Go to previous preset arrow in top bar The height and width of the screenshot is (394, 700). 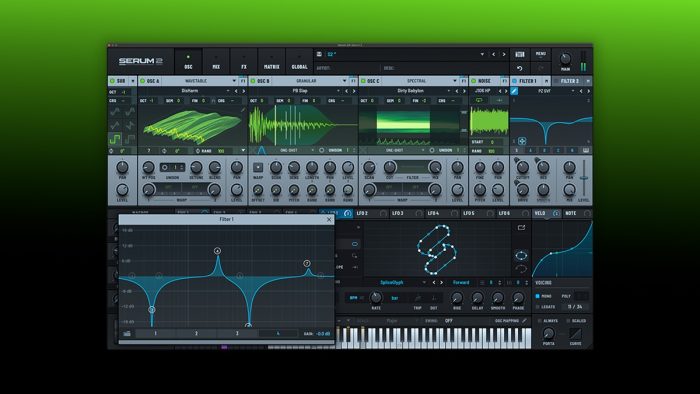[x=493, y=54]
